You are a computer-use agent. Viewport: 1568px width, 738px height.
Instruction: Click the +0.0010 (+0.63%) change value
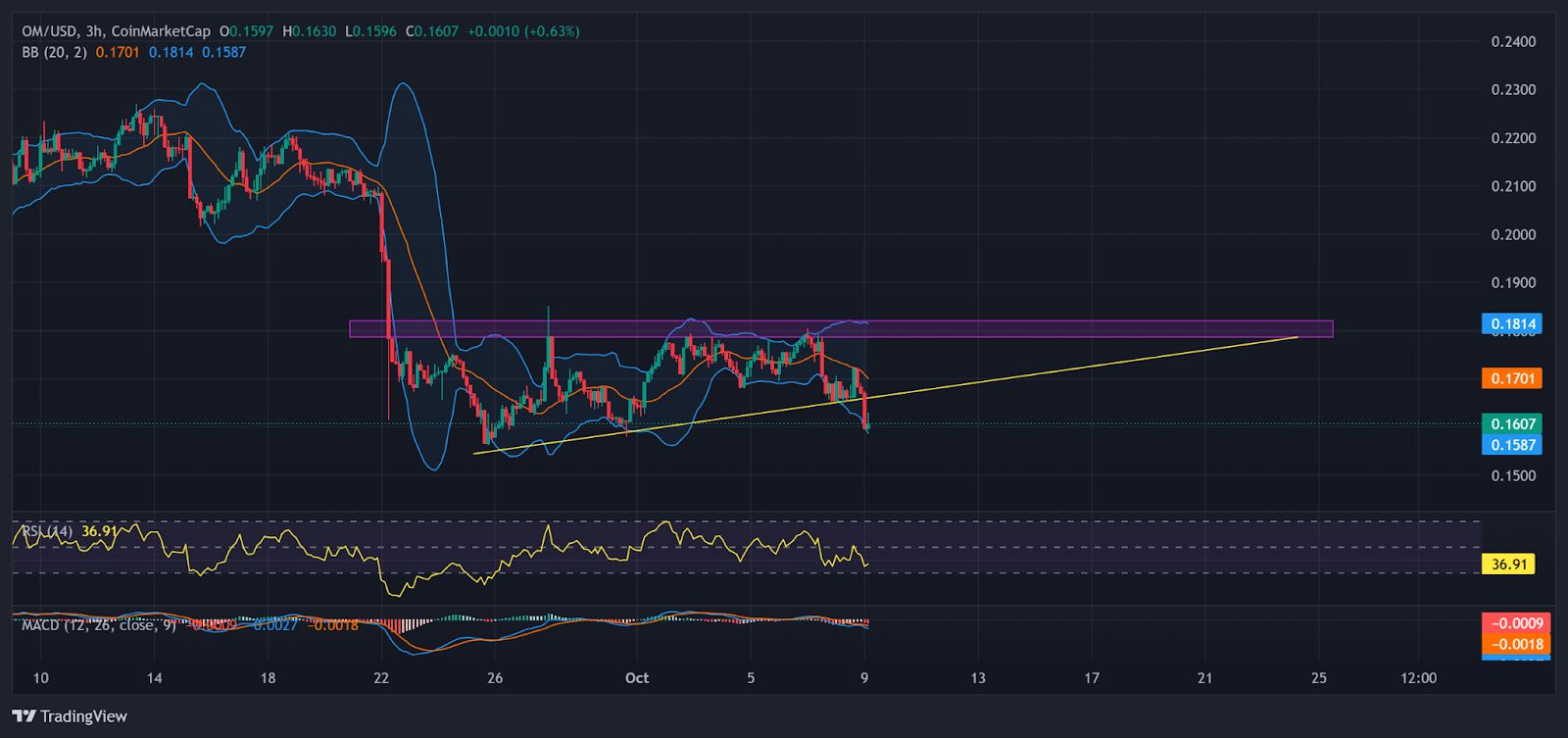click(x=523, y=31)
